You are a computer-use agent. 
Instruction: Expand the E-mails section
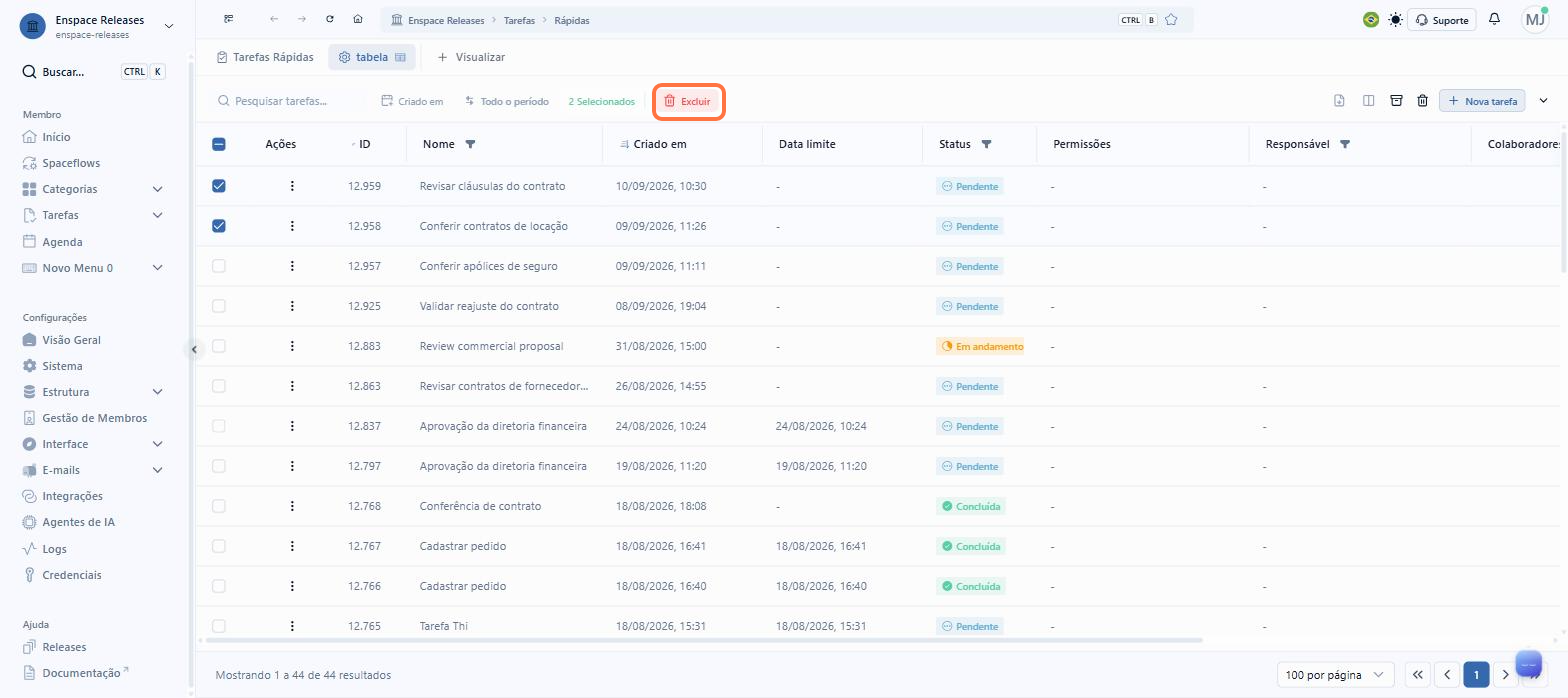157,470
